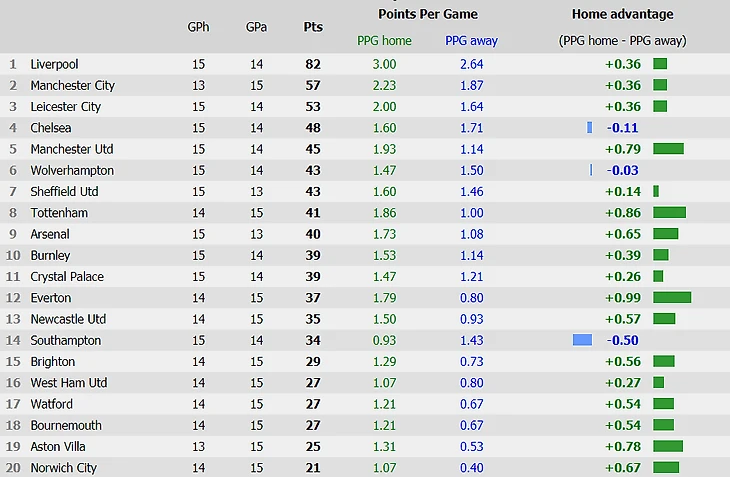Open Leicester City team page

(x=65, y=107)
